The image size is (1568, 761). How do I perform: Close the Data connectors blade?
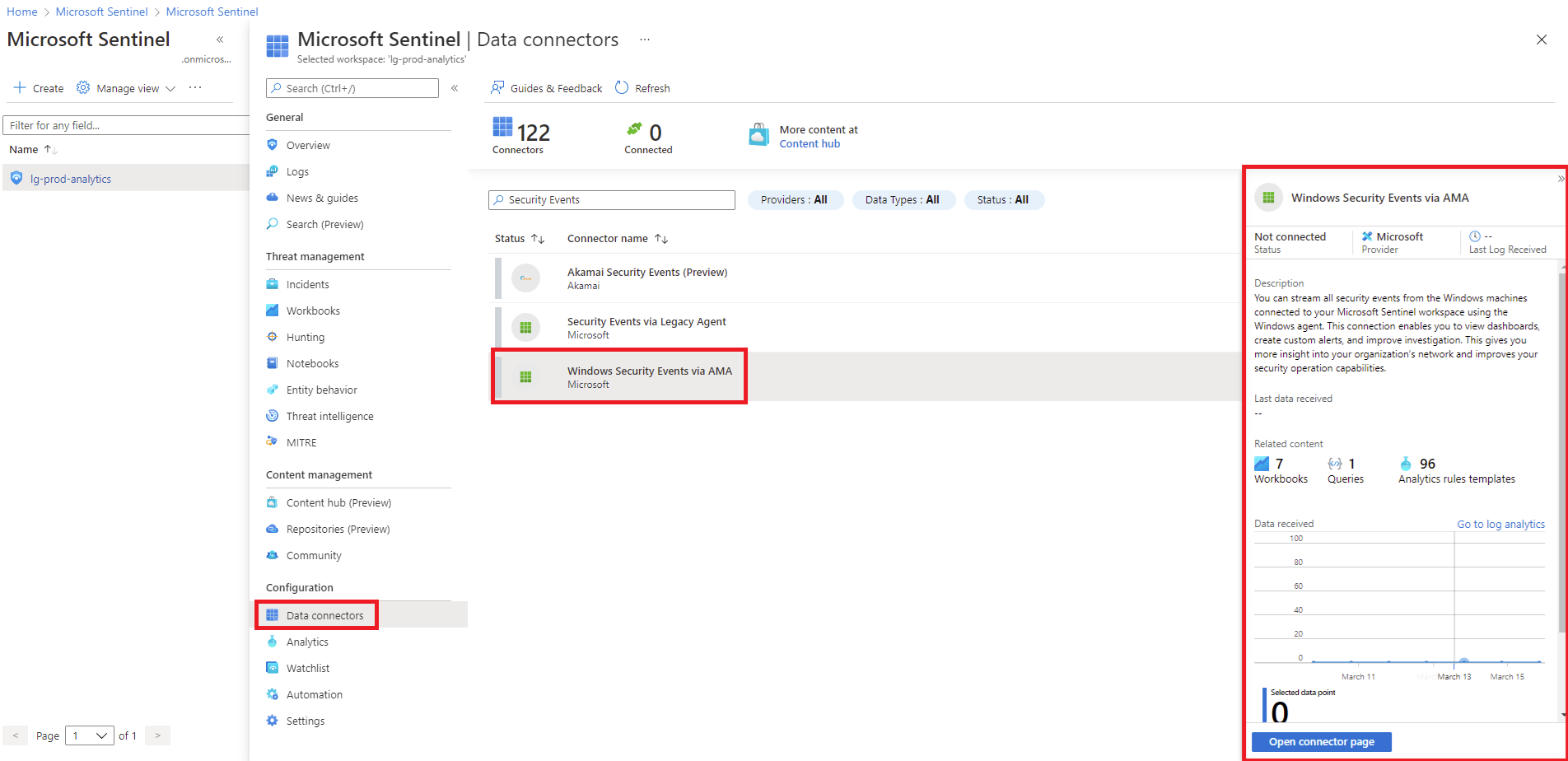(1542, 40)
